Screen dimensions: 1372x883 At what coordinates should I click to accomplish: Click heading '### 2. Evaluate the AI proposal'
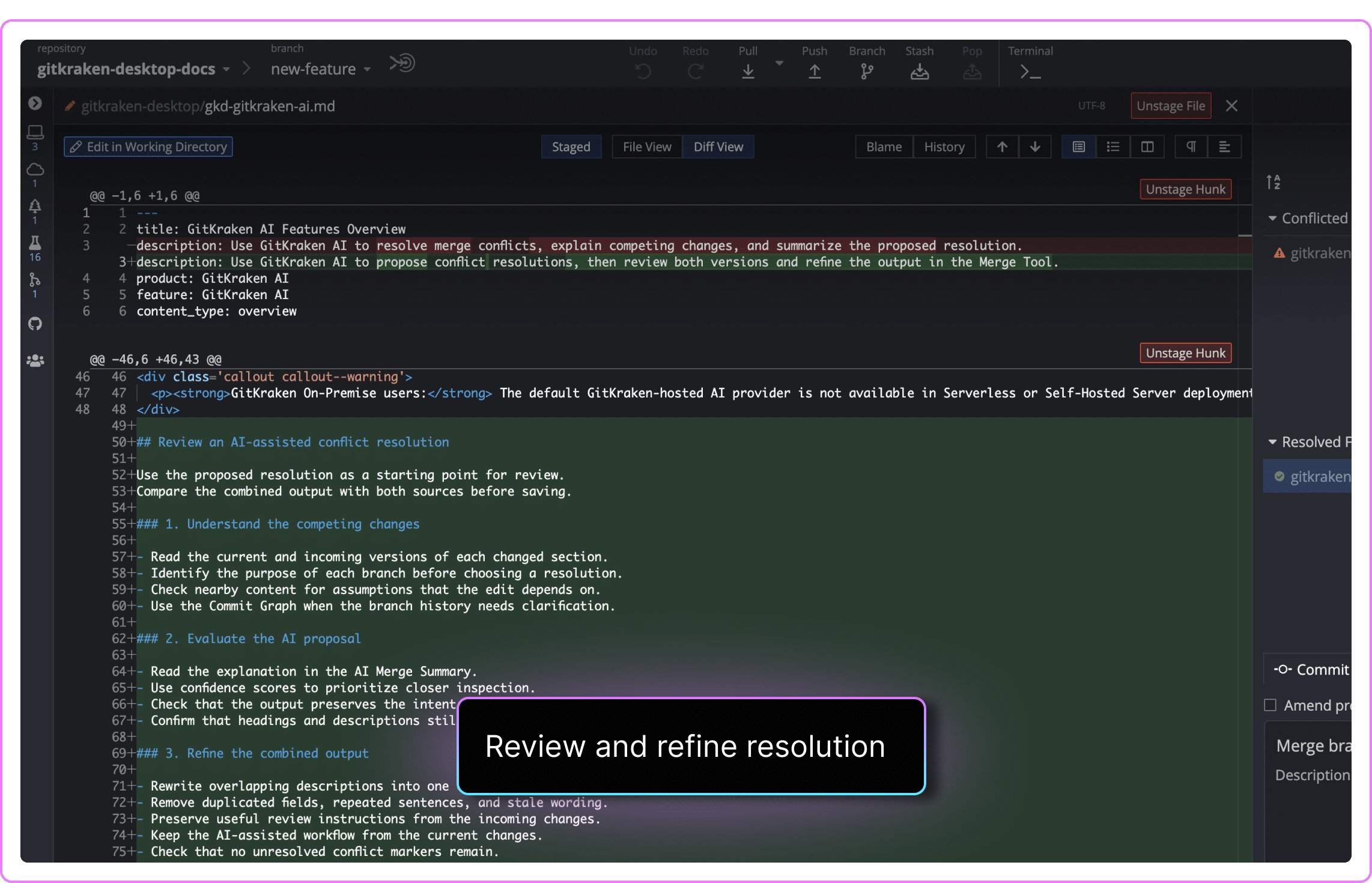[249, 639]
